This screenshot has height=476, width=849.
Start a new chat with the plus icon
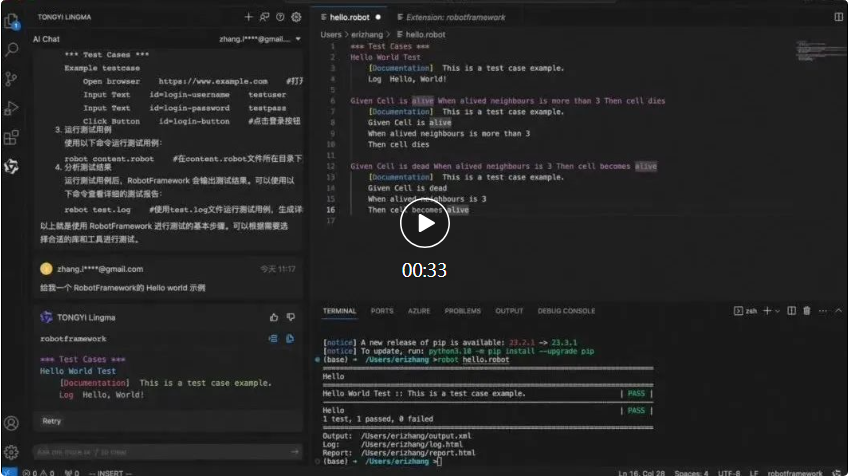point(249,17)
